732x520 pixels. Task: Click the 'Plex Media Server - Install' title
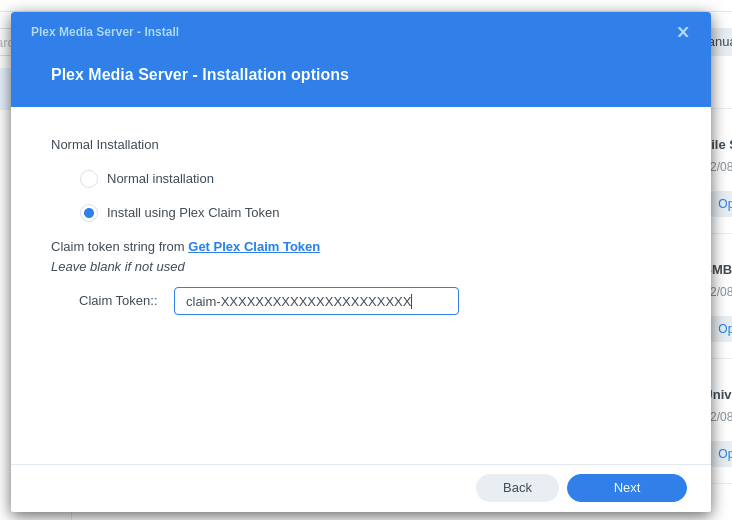(105, 32)
